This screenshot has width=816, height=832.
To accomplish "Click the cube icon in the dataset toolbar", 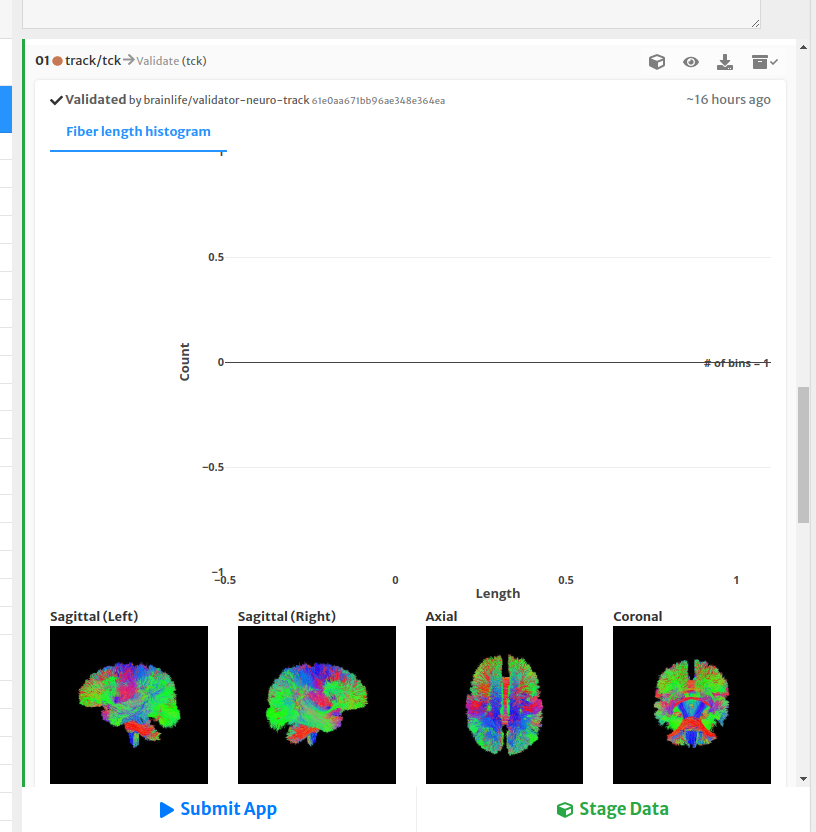I will pos(657,61).
